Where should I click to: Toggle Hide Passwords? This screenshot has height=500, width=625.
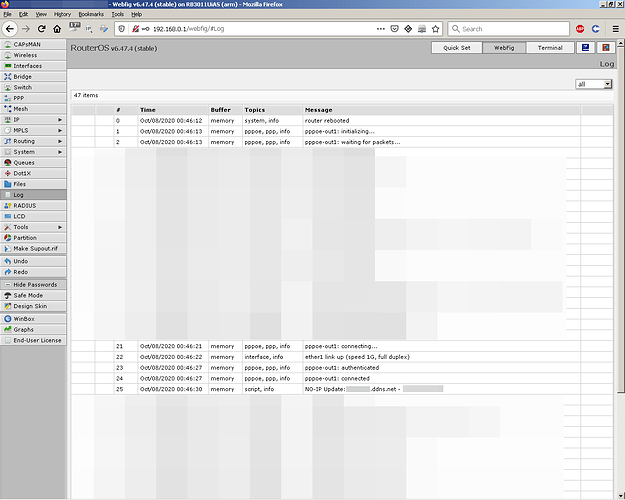coord(33,285)
